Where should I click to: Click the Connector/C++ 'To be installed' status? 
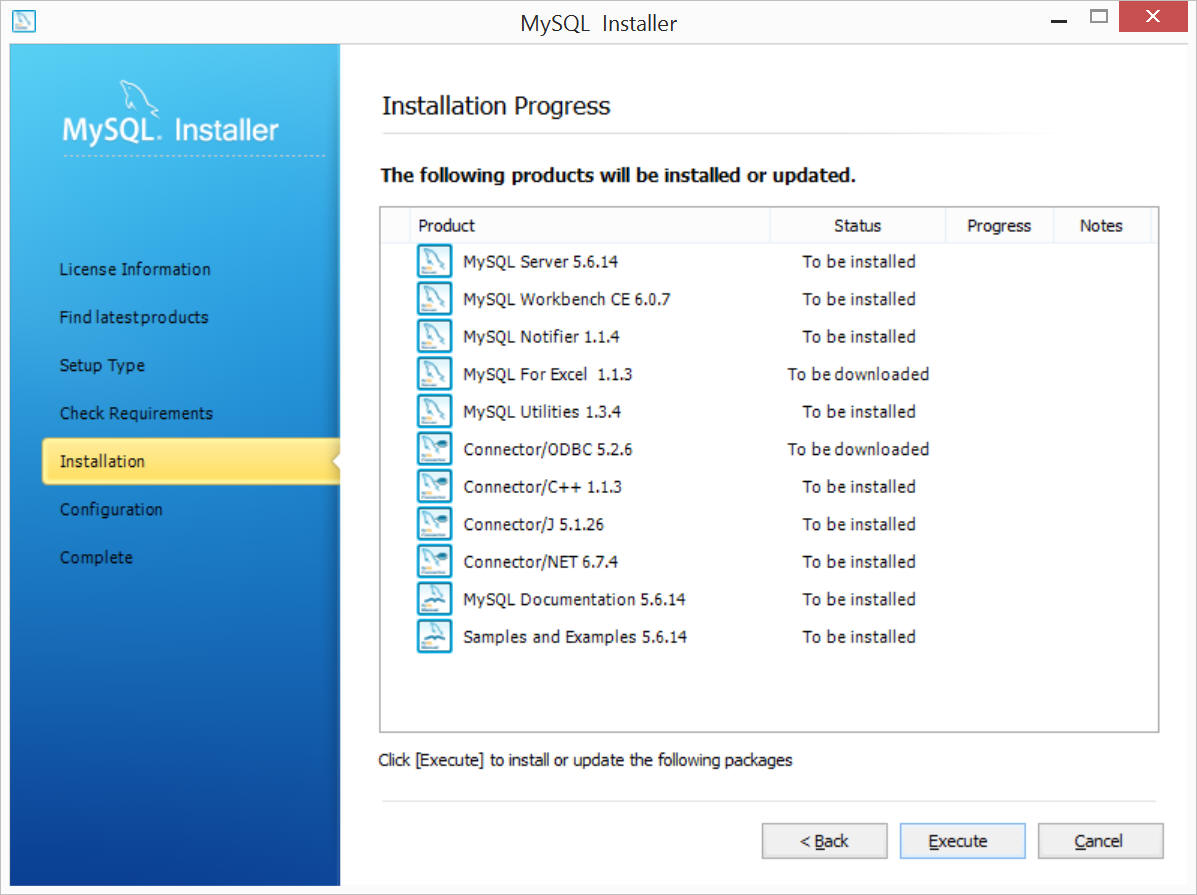click(x=859, y=486)
